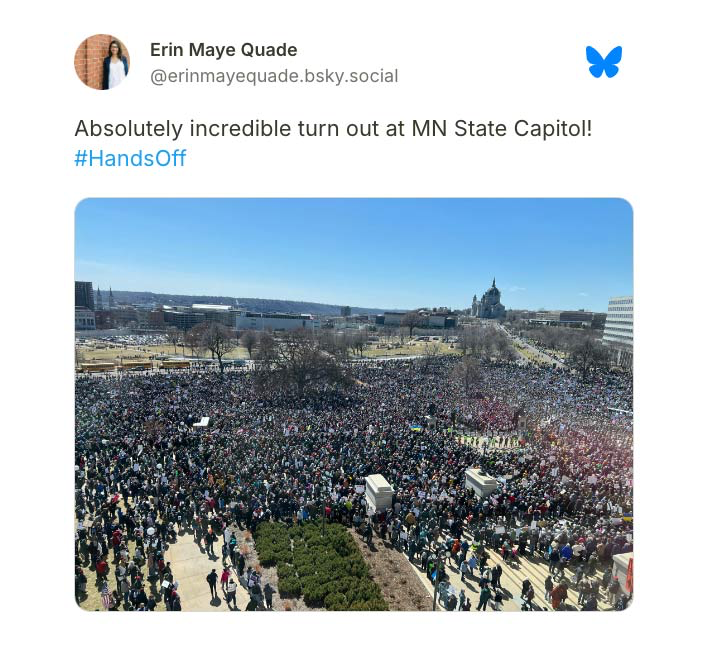Image resolution: width=708 pixels, height=672 pixels.
Task: Click the Erin Maye Quade display name
Action: (224, 50)
